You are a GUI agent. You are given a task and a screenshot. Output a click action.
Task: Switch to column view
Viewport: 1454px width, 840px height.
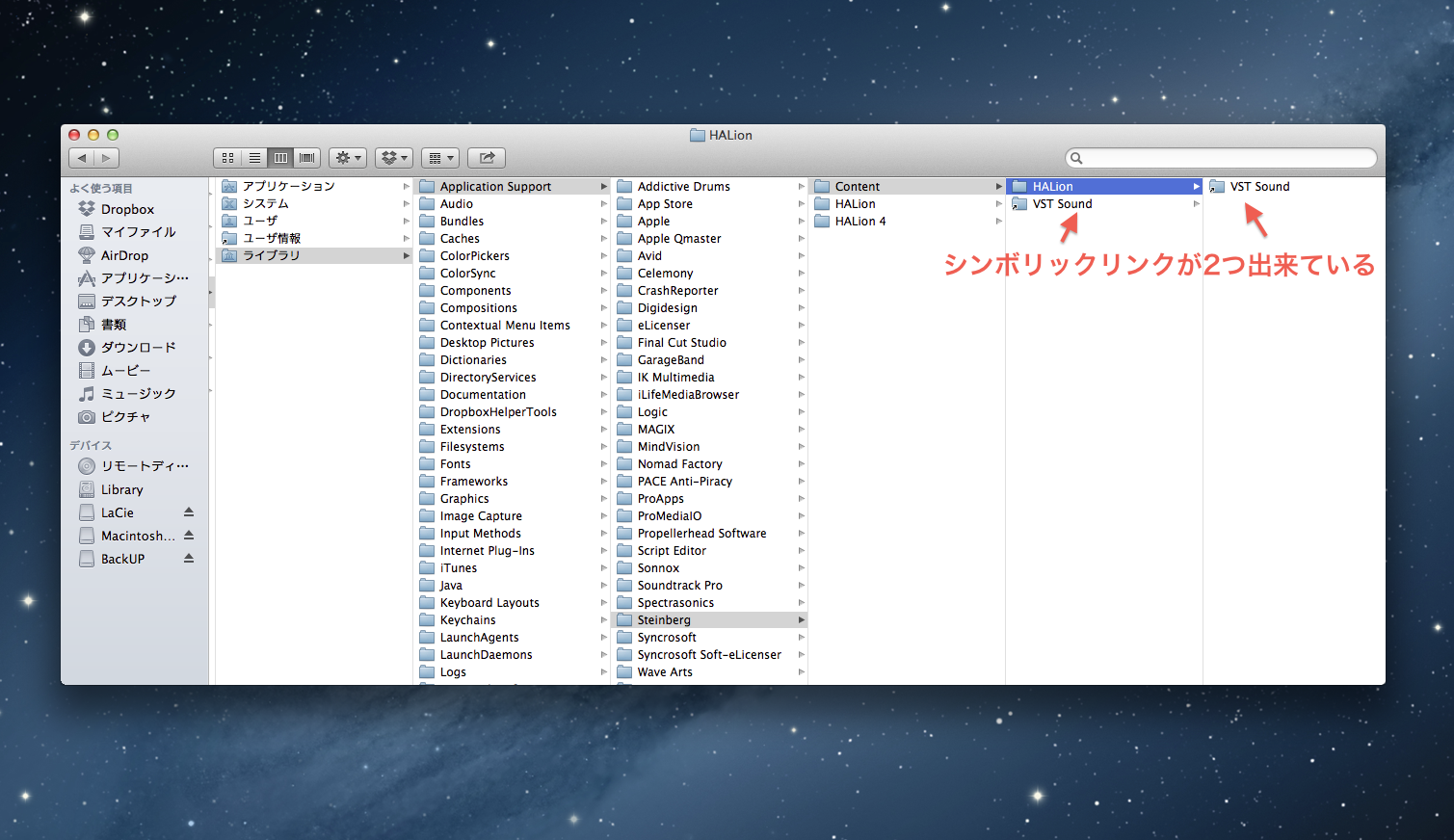click(280, 158)
